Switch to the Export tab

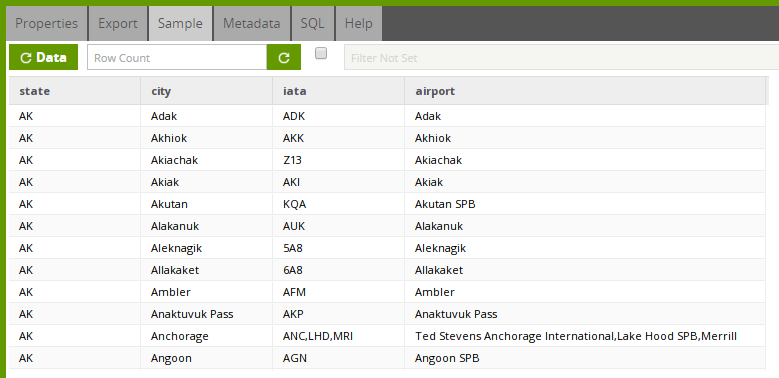[118, 23]
